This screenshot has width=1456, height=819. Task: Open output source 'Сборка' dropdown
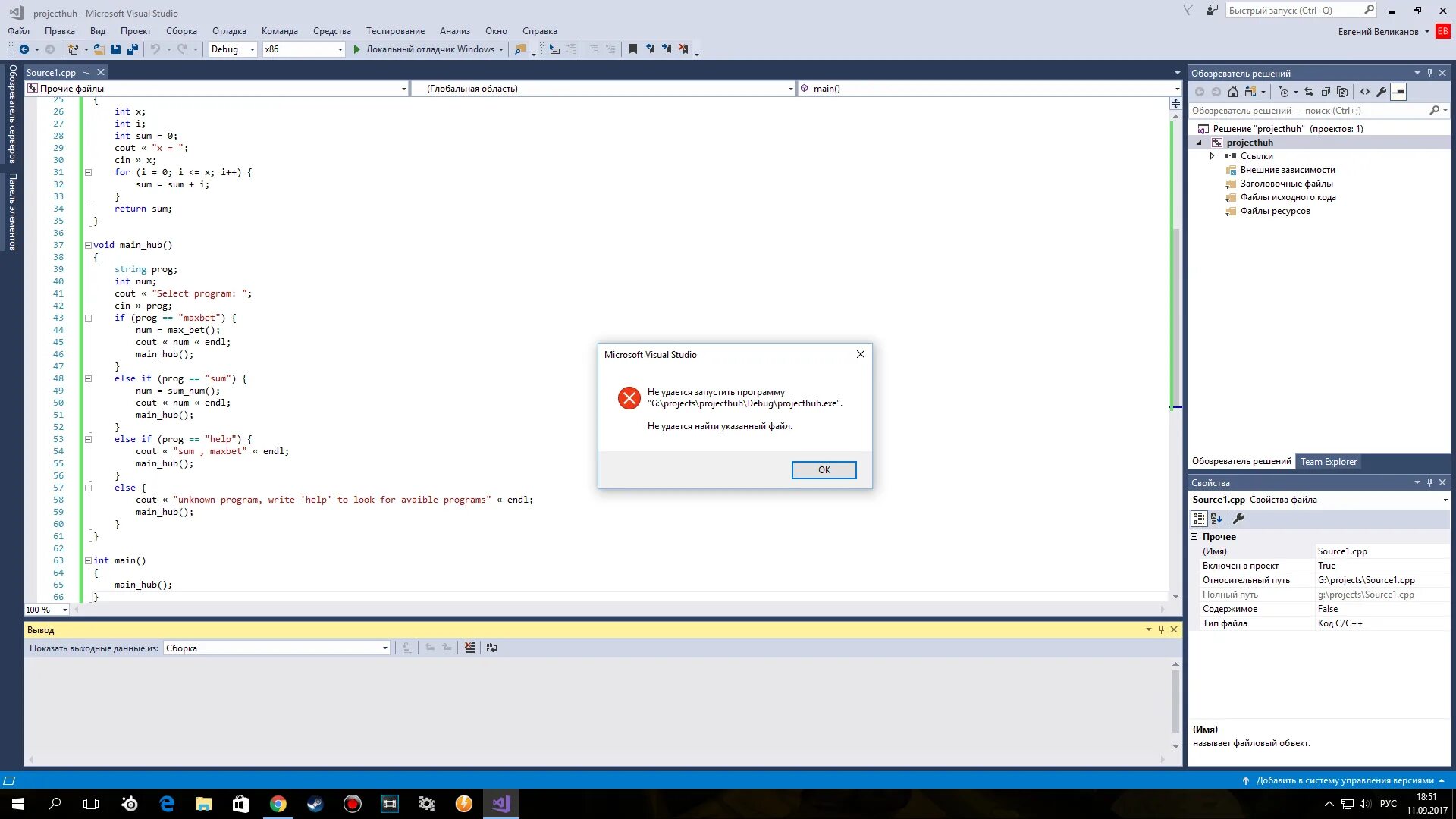pyautogui.click(x=385, y=648)
